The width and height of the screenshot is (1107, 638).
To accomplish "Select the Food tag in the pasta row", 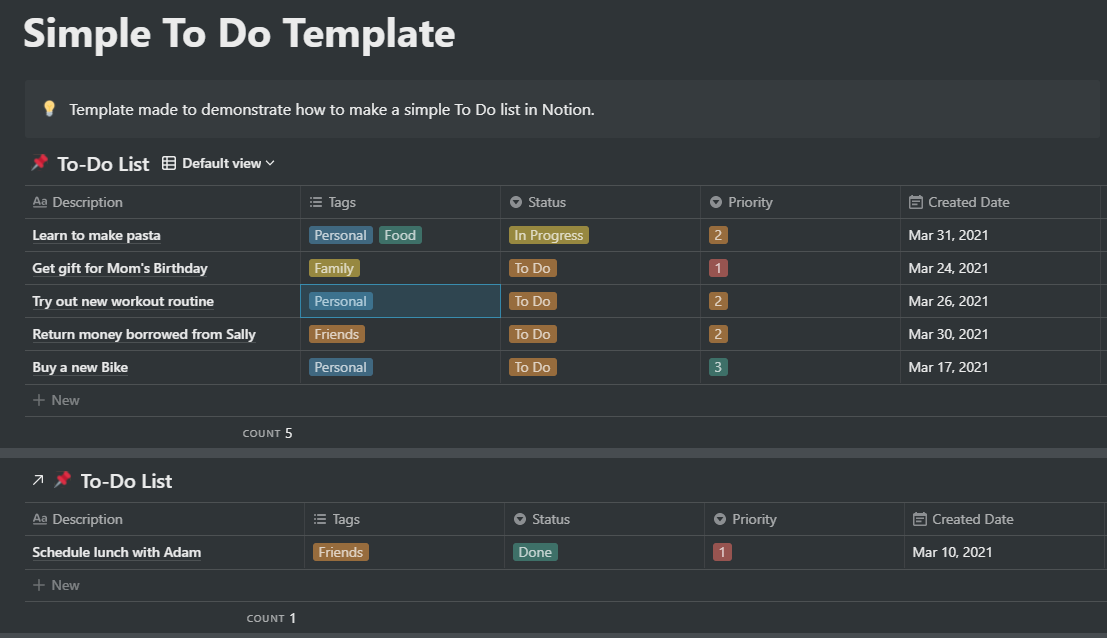I will coord(400,235).
